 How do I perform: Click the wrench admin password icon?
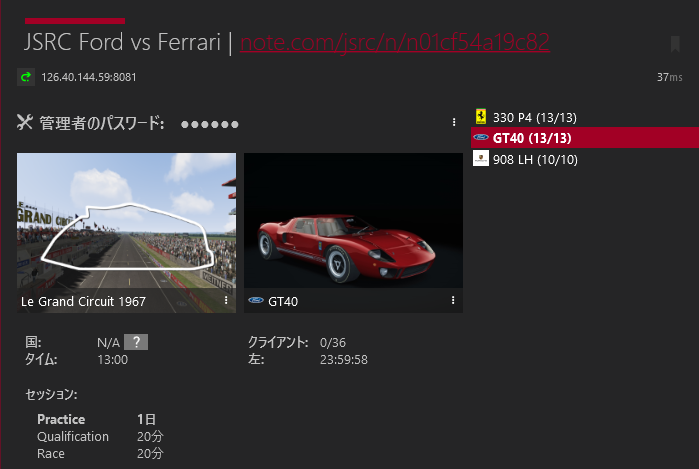pos(25,122)
